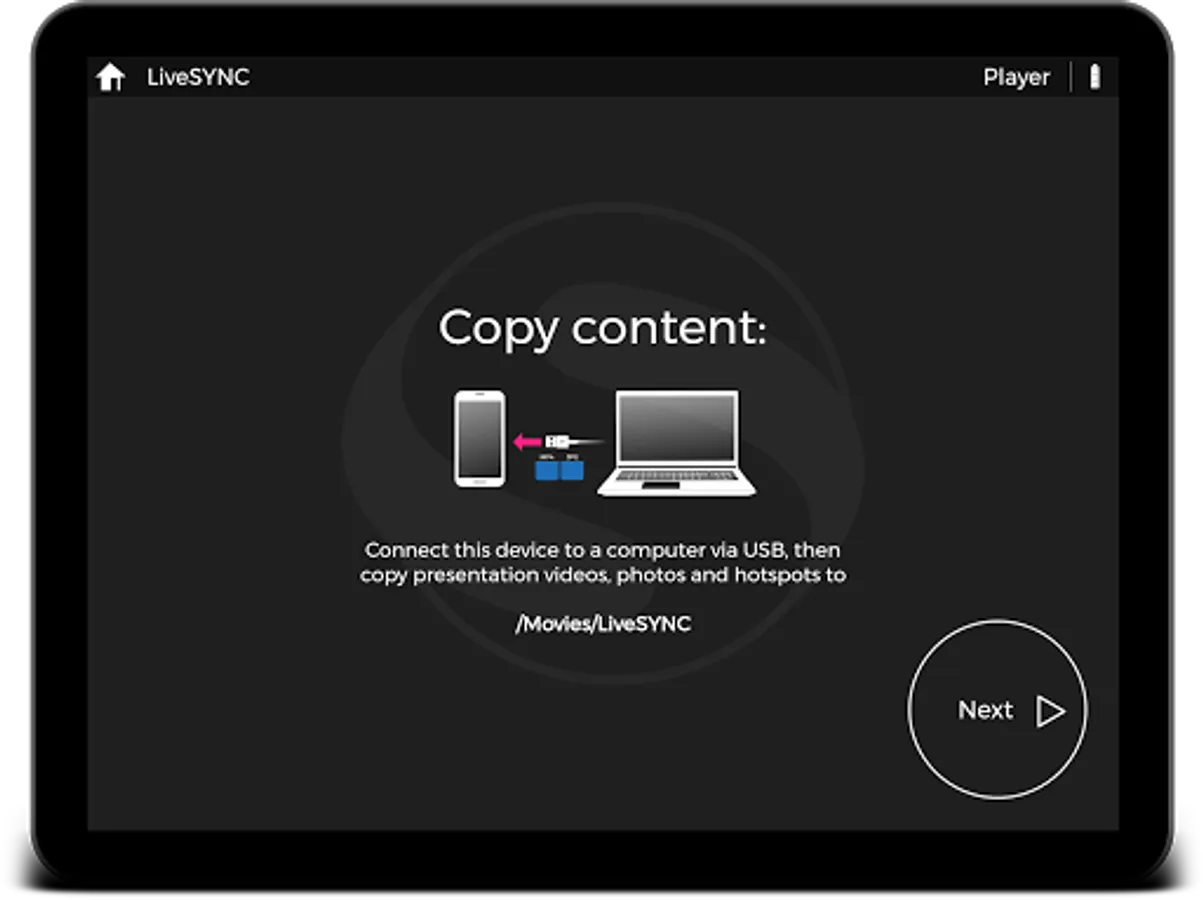
Task: Tap the laptop illustration
Action: [x=677, y=443]
